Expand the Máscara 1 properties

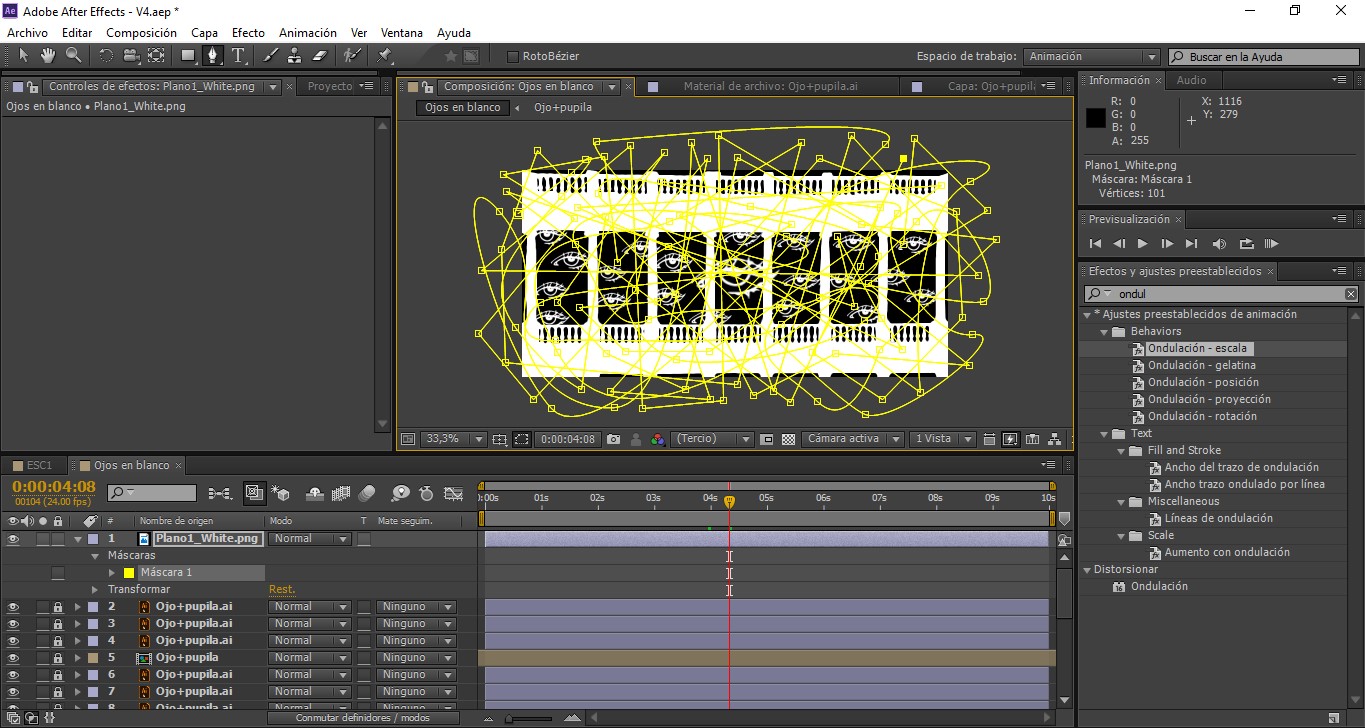point(112,573)
